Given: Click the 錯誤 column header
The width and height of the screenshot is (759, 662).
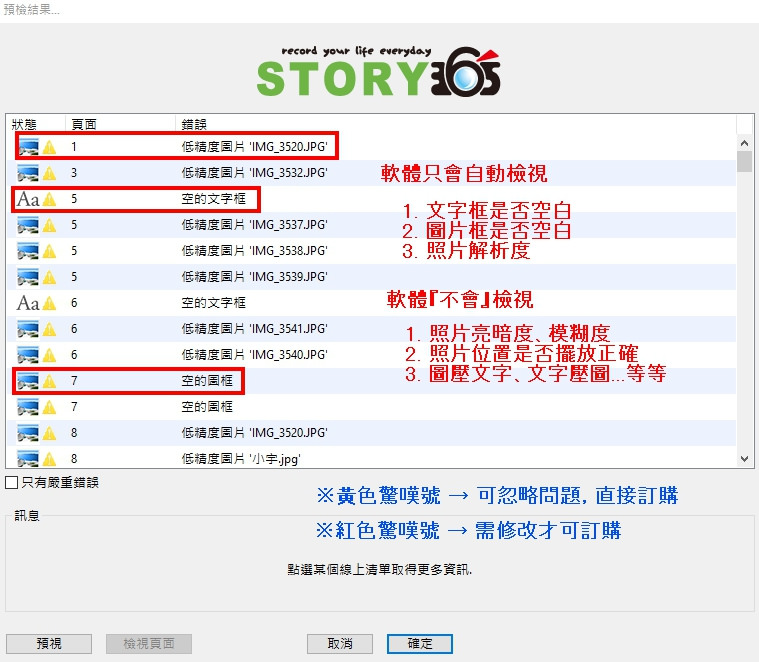Looking at the screenshot, I should (194, 124).
